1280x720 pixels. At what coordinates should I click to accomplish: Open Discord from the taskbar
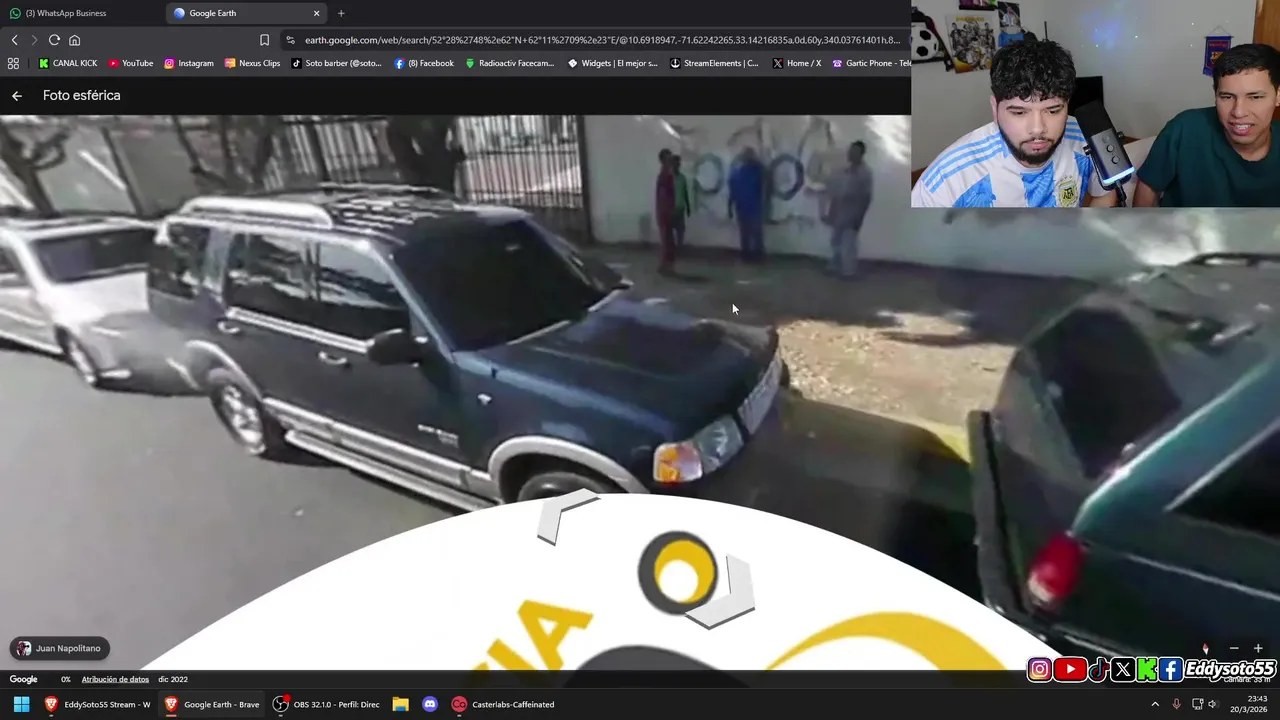point(430,704)
